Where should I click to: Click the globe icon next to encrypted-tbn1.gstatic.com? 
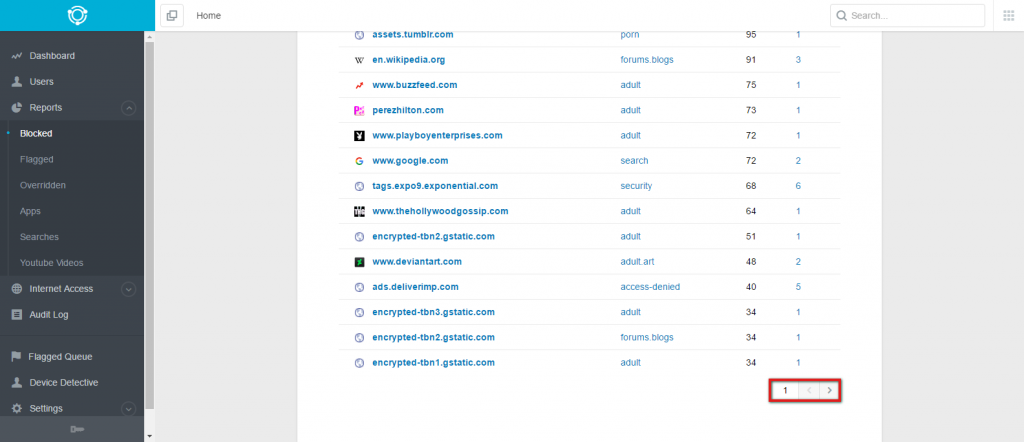359,362
